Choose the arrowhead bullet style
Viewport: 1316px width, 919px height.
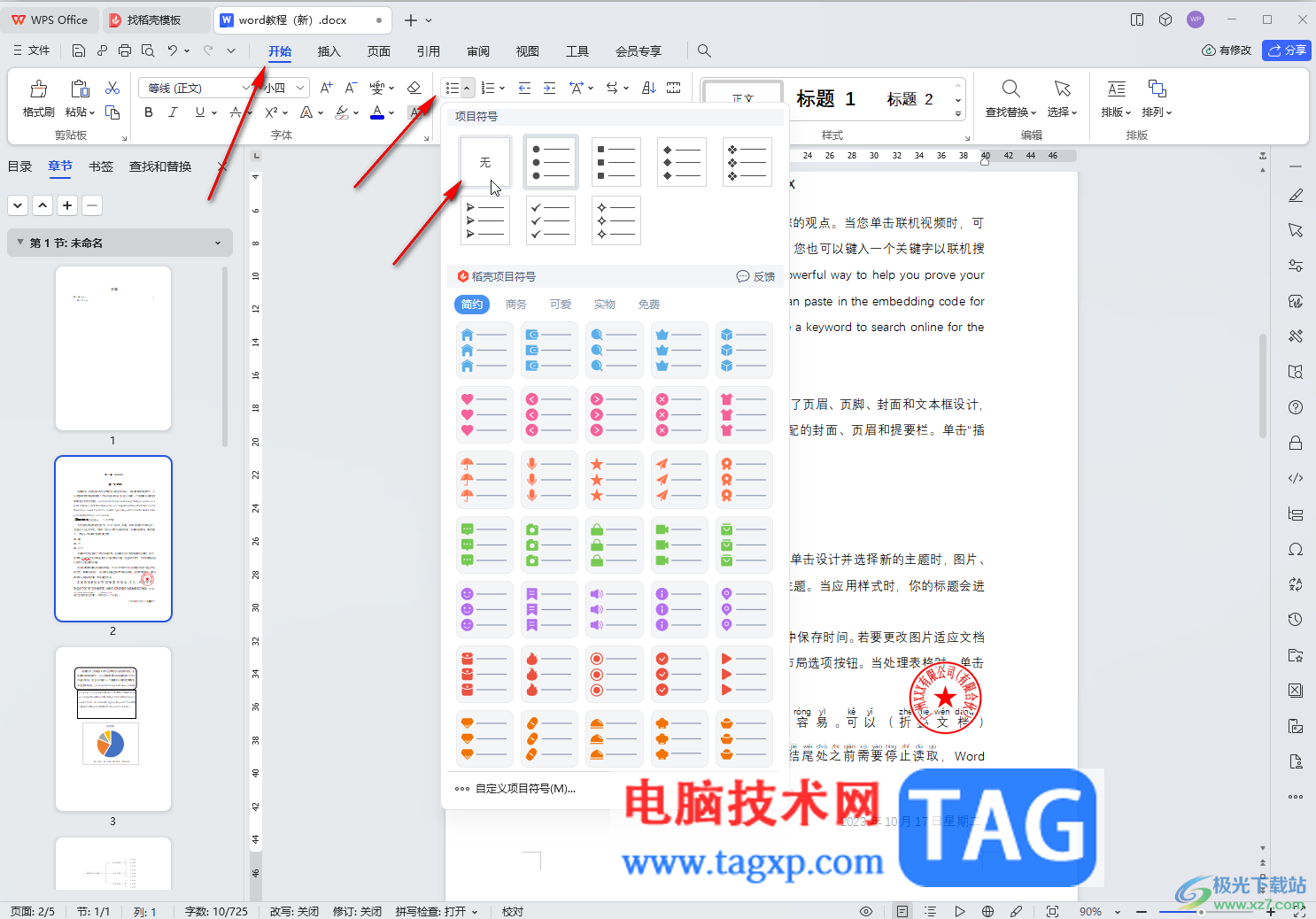pyautogui.click(x=485, y=220)
